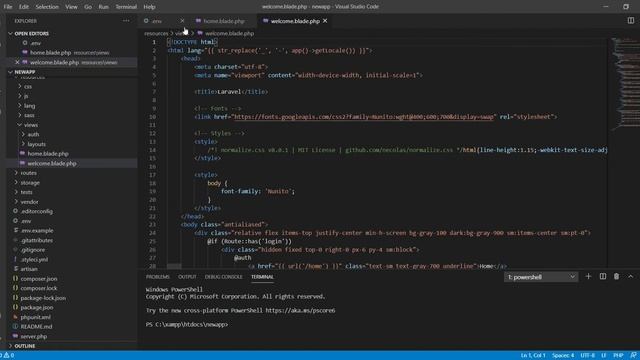Show the DEBUG CONSOLE panel tab

coord(223,277)
